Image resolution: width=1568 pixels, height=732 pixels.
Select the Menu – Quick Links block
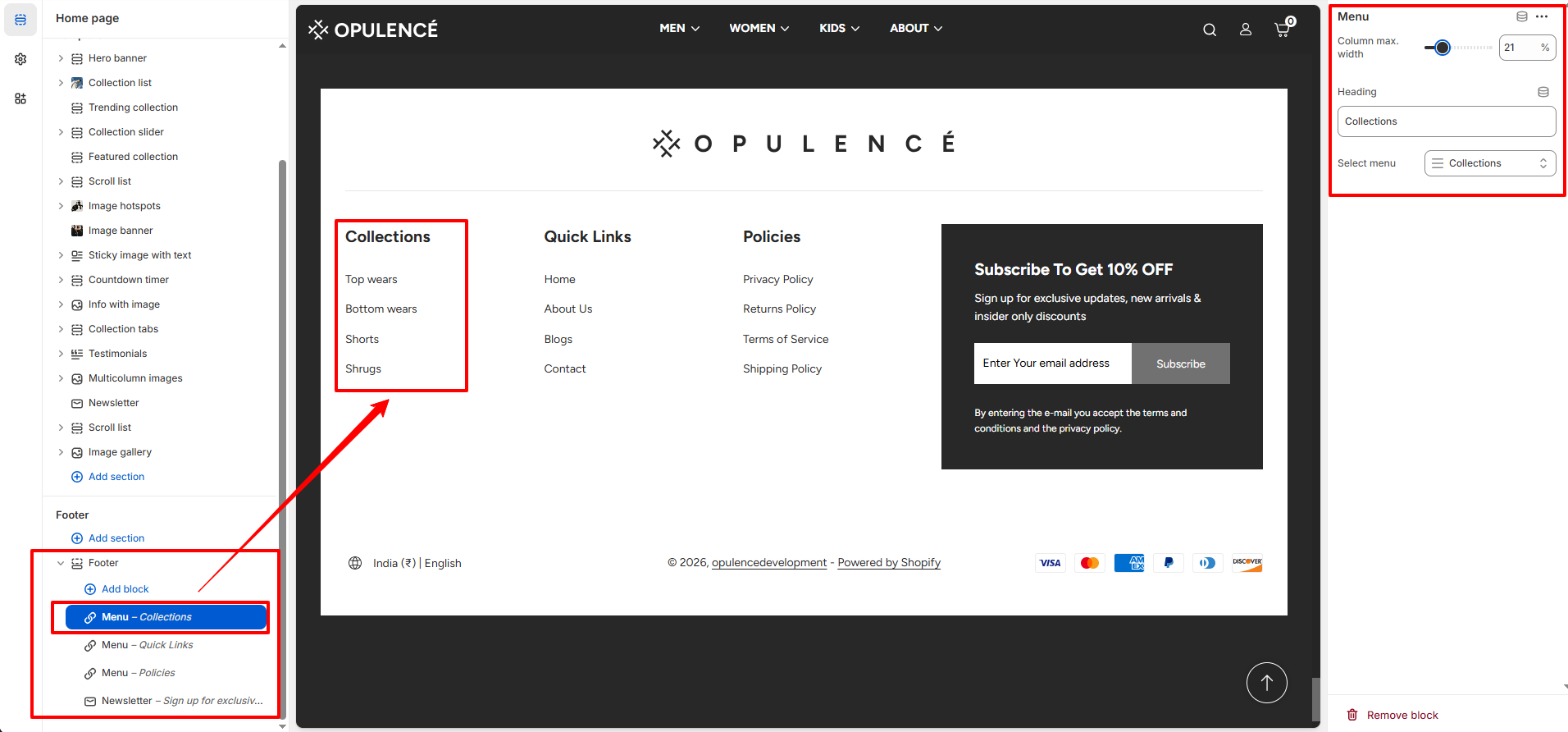(x=166, y=645)
